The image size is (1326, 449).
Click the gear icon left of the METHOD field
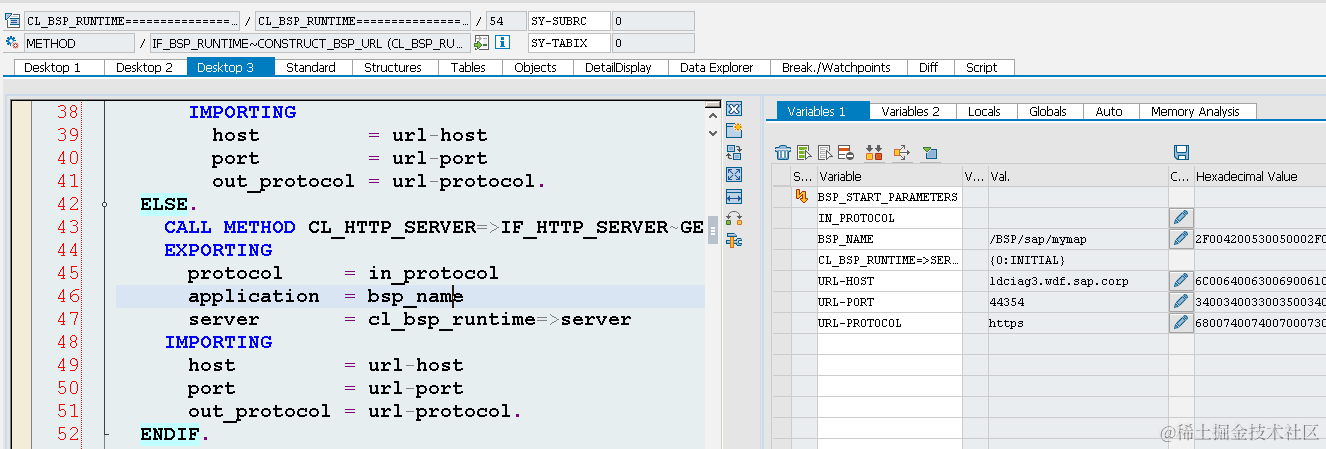pos(12,43)
